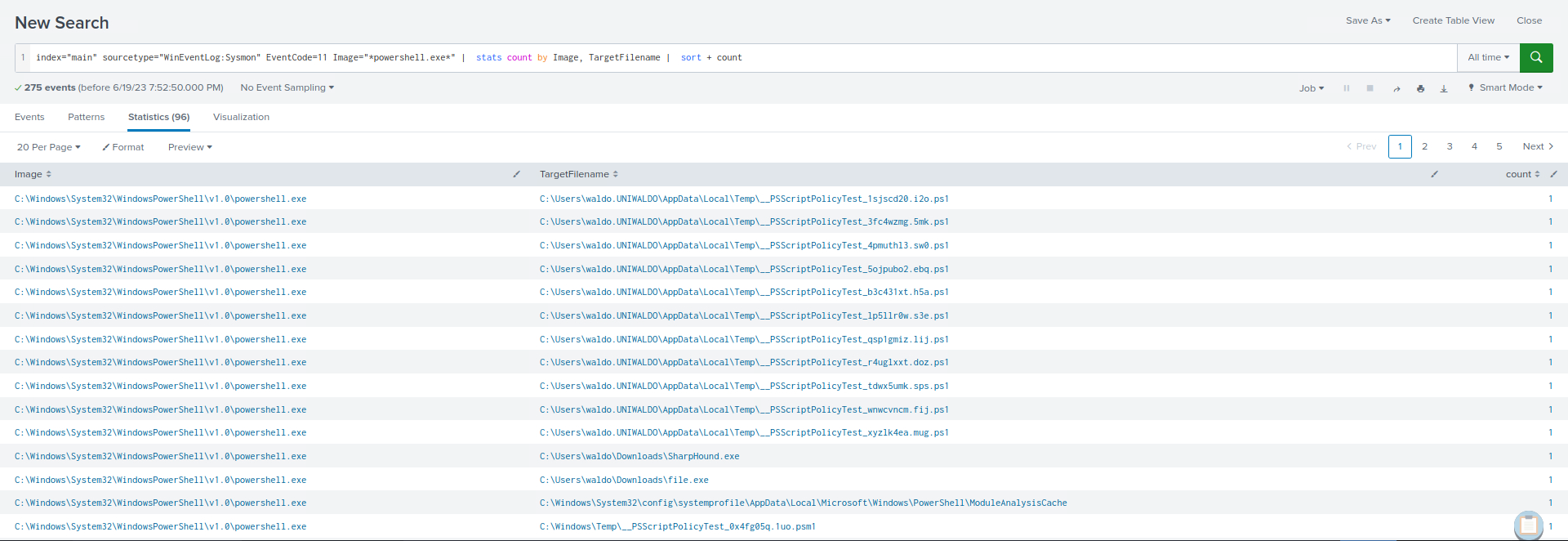Click the SharpHound.exe target filename link
The height and width of the screenshot is (541, 1568).
coord(639,456)
